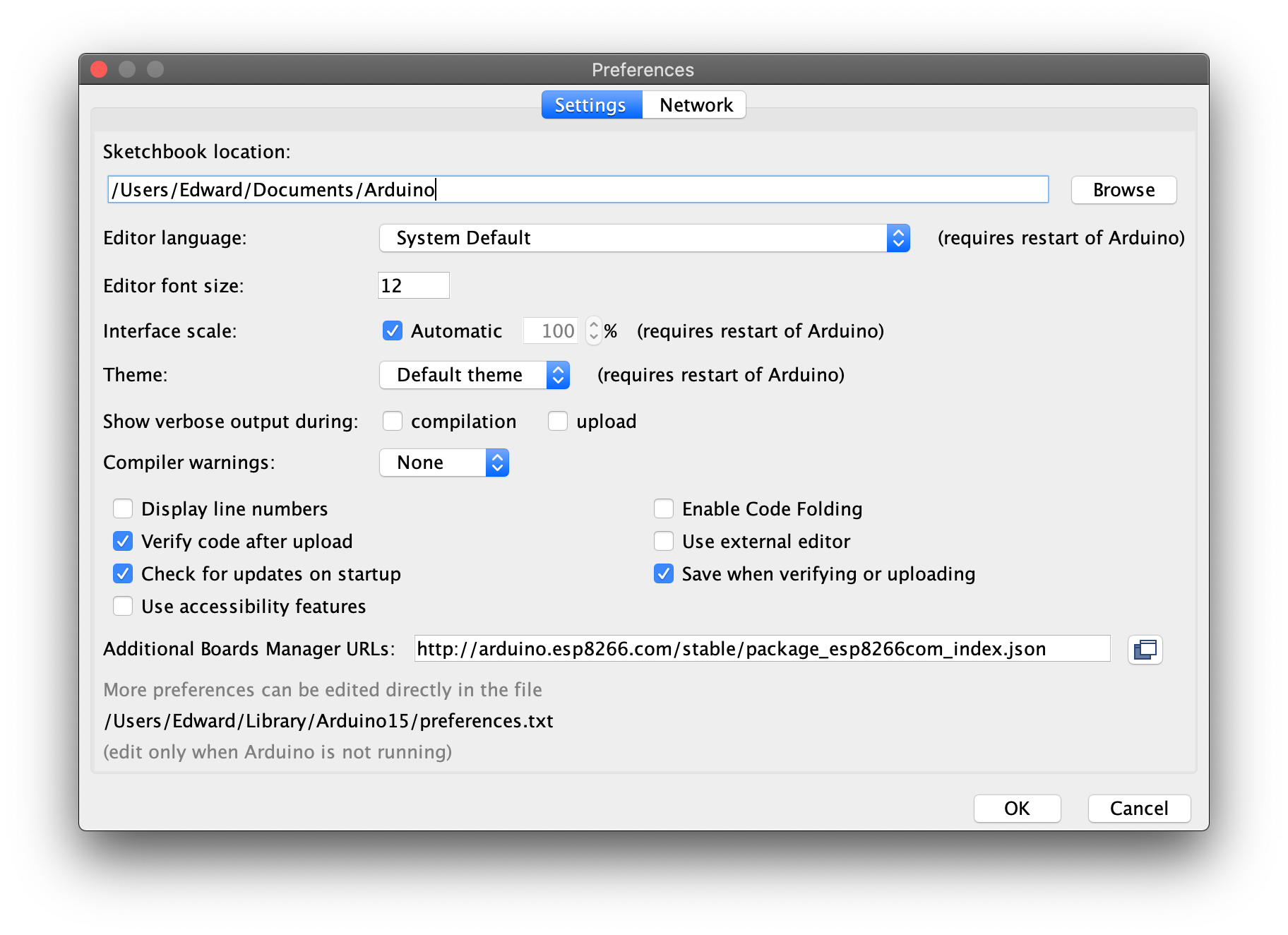
Task: Enable Code Folding checkbox
Action: 664,508
